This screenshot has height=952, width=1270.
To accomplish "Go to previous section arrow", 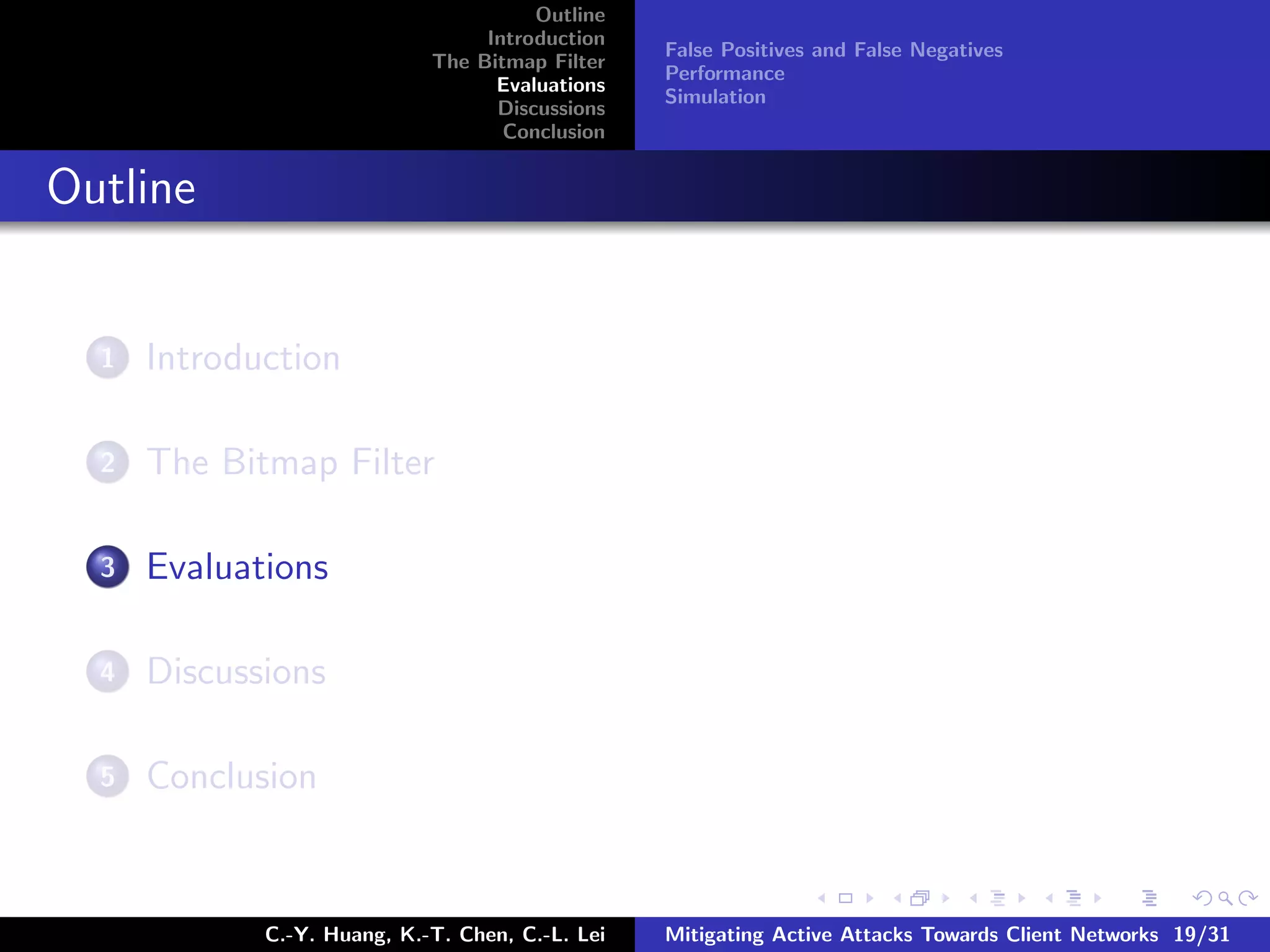I will point(1049,898).
